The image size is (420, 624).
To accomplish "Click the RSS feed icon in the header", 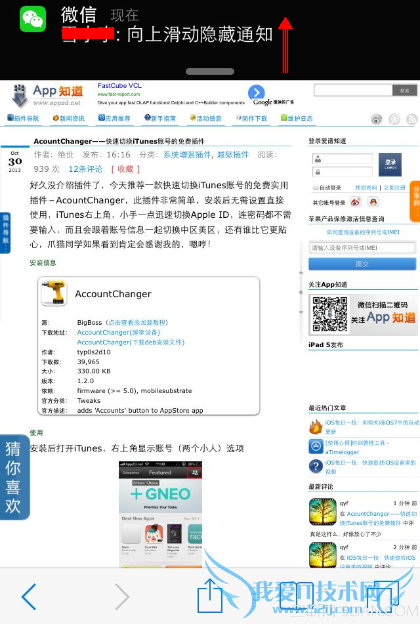I will tap(412, 119).
